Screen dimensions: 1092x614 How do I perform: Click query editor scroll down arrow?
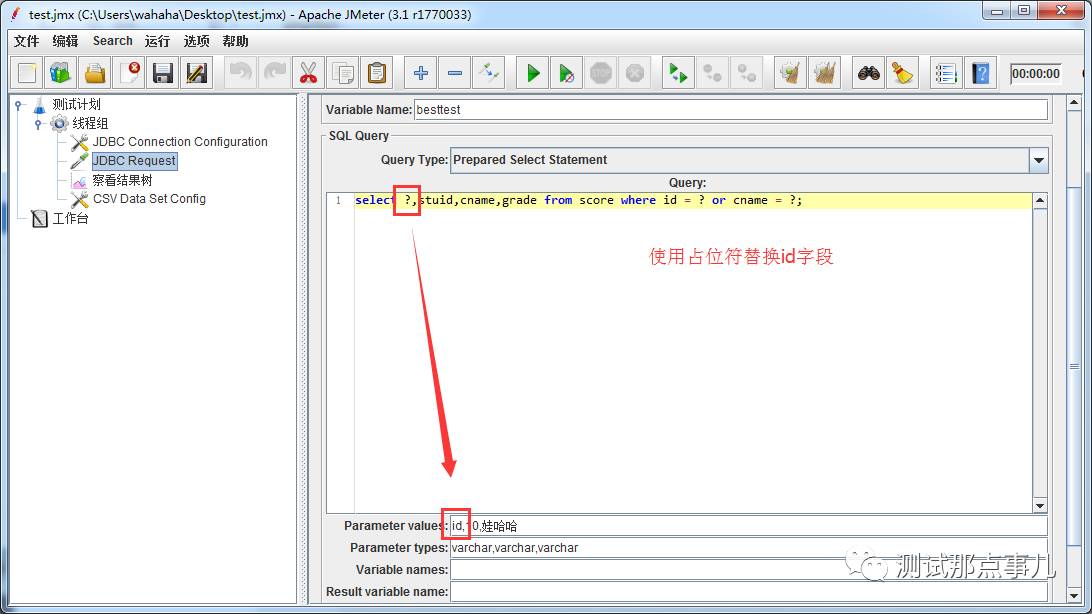point(1040,506)
